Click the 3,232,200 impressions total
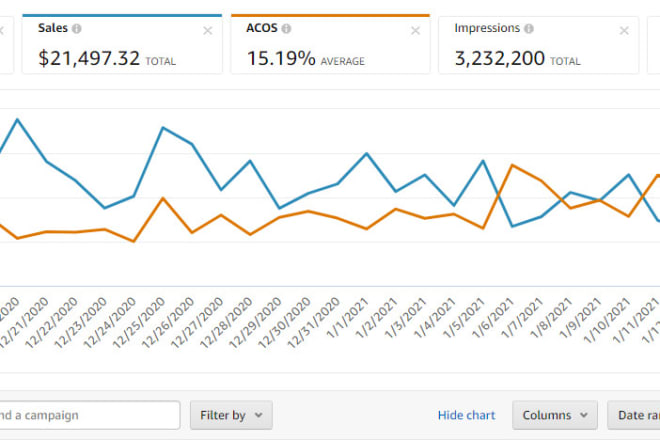 point(500,58)
